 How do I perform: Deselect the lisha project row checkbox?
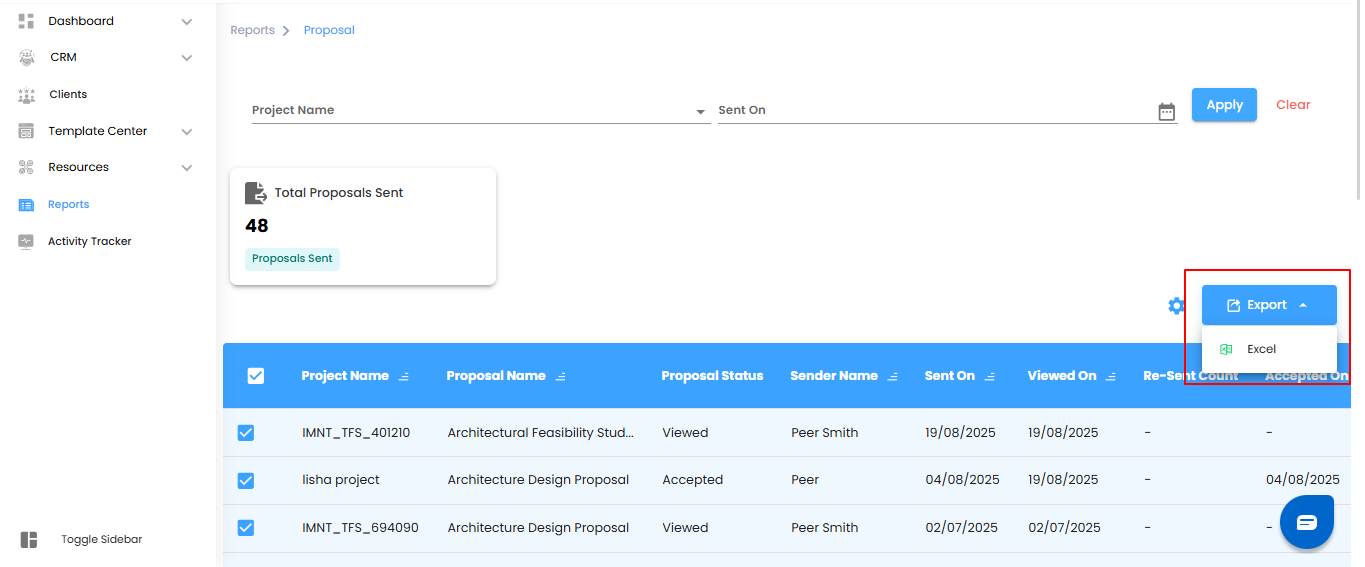[x=246, y=480]
